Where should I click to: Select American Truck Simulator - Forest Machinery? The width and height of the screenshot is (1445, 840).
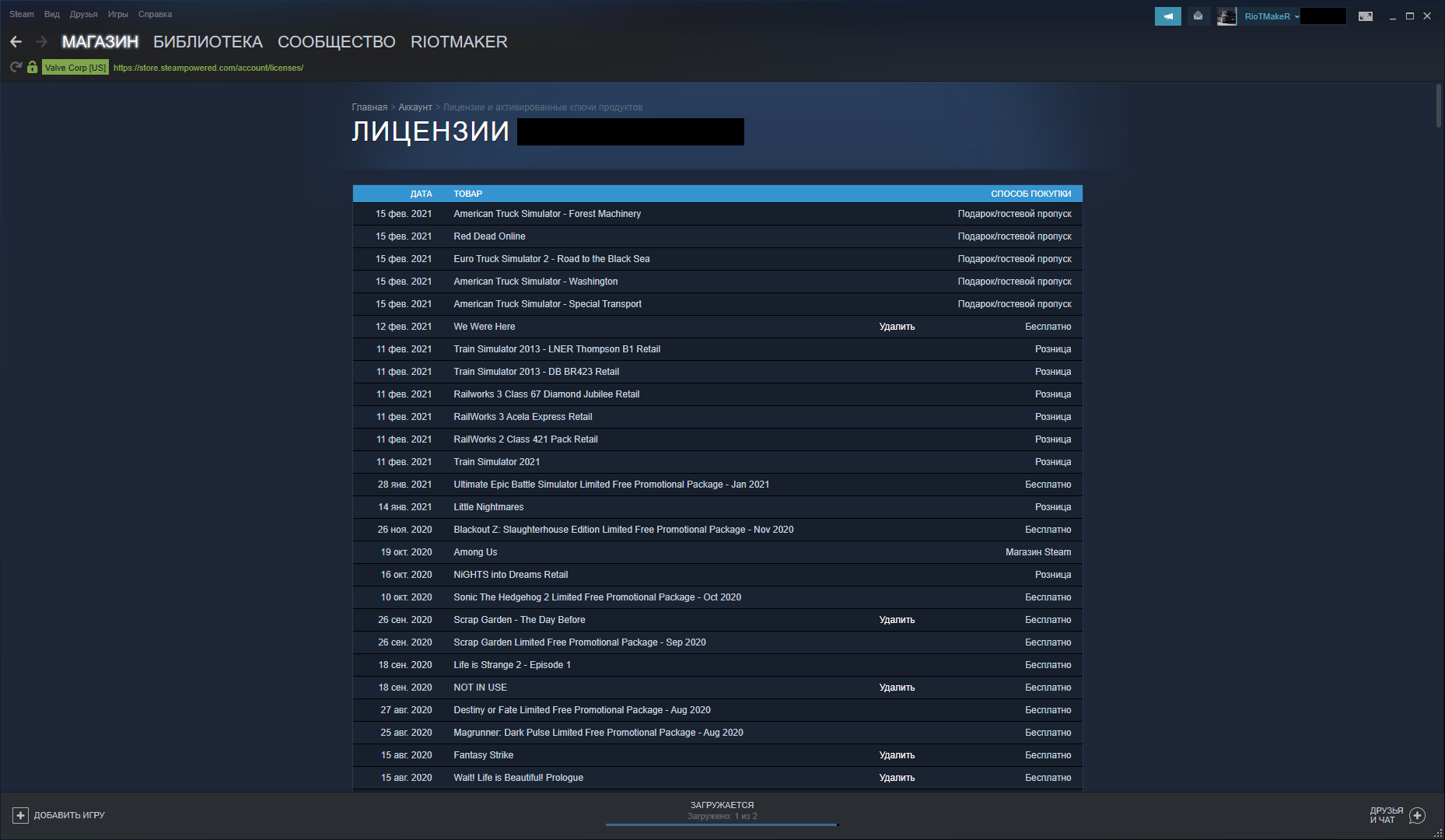[x=548, y=214]
